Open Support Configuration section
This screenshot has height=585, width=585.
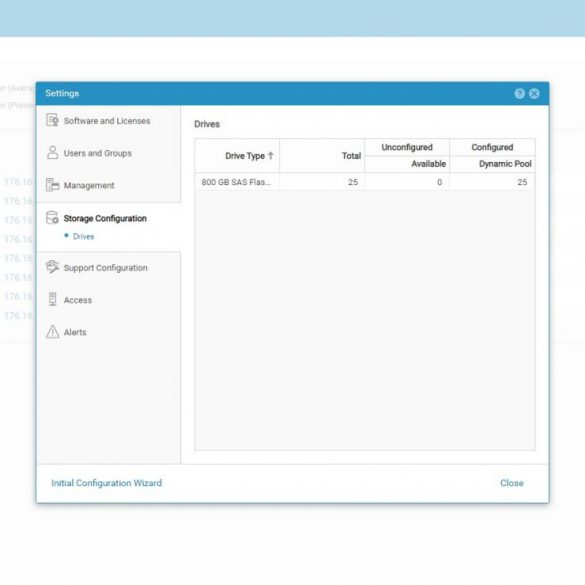pos(106,268)
